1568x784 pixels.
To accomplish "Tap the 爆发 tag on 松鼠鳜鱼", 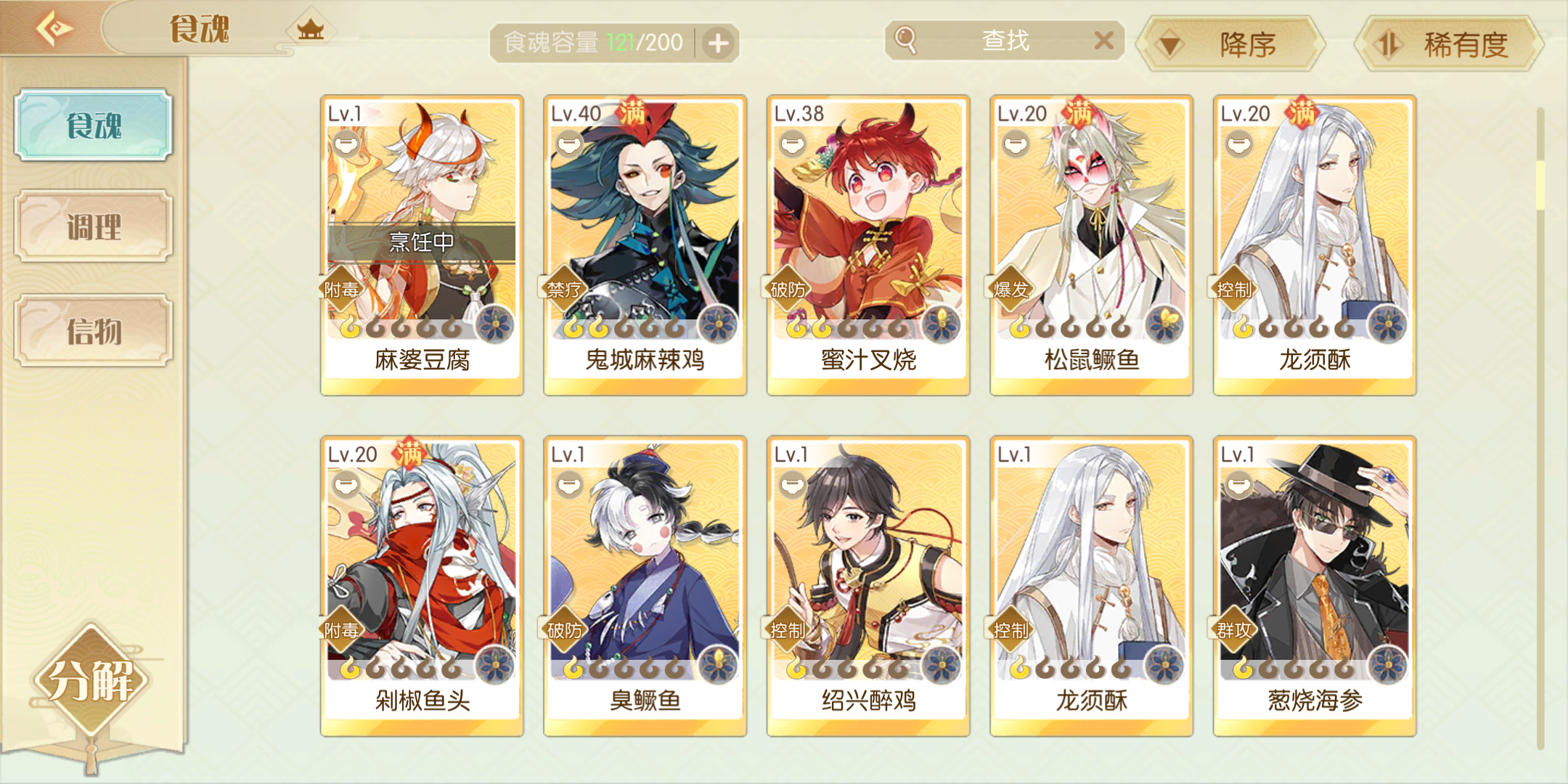I will 1010,290.
